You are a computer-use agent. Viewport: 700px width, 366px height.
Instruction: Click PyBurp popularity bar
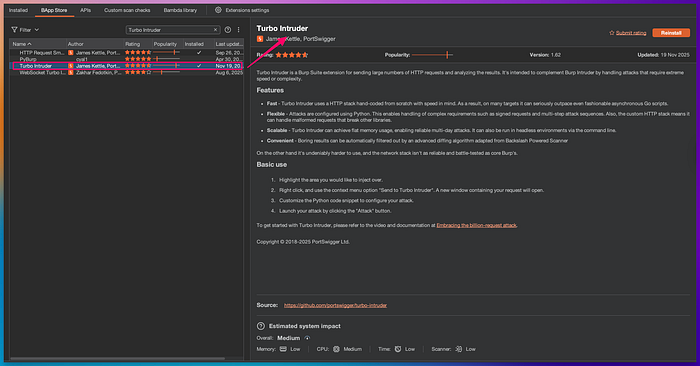[167, 59]
